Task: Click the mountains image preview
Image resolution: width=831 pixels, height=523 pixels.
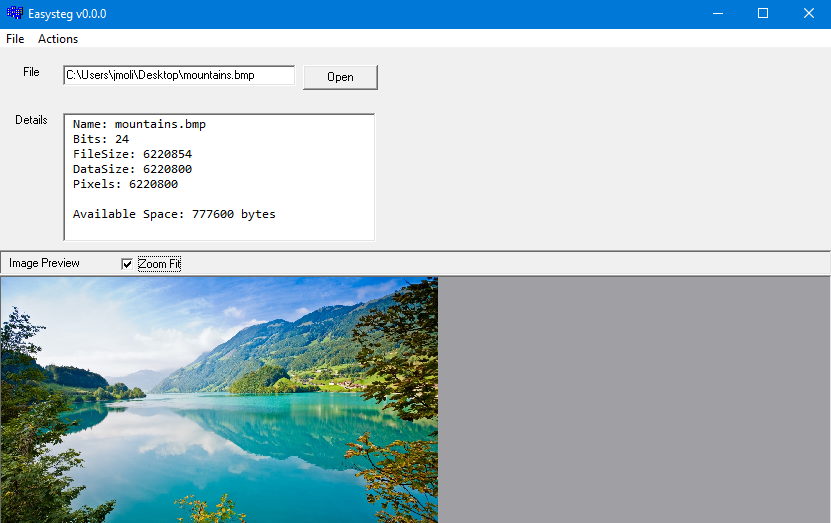Action: click(219, 399)
